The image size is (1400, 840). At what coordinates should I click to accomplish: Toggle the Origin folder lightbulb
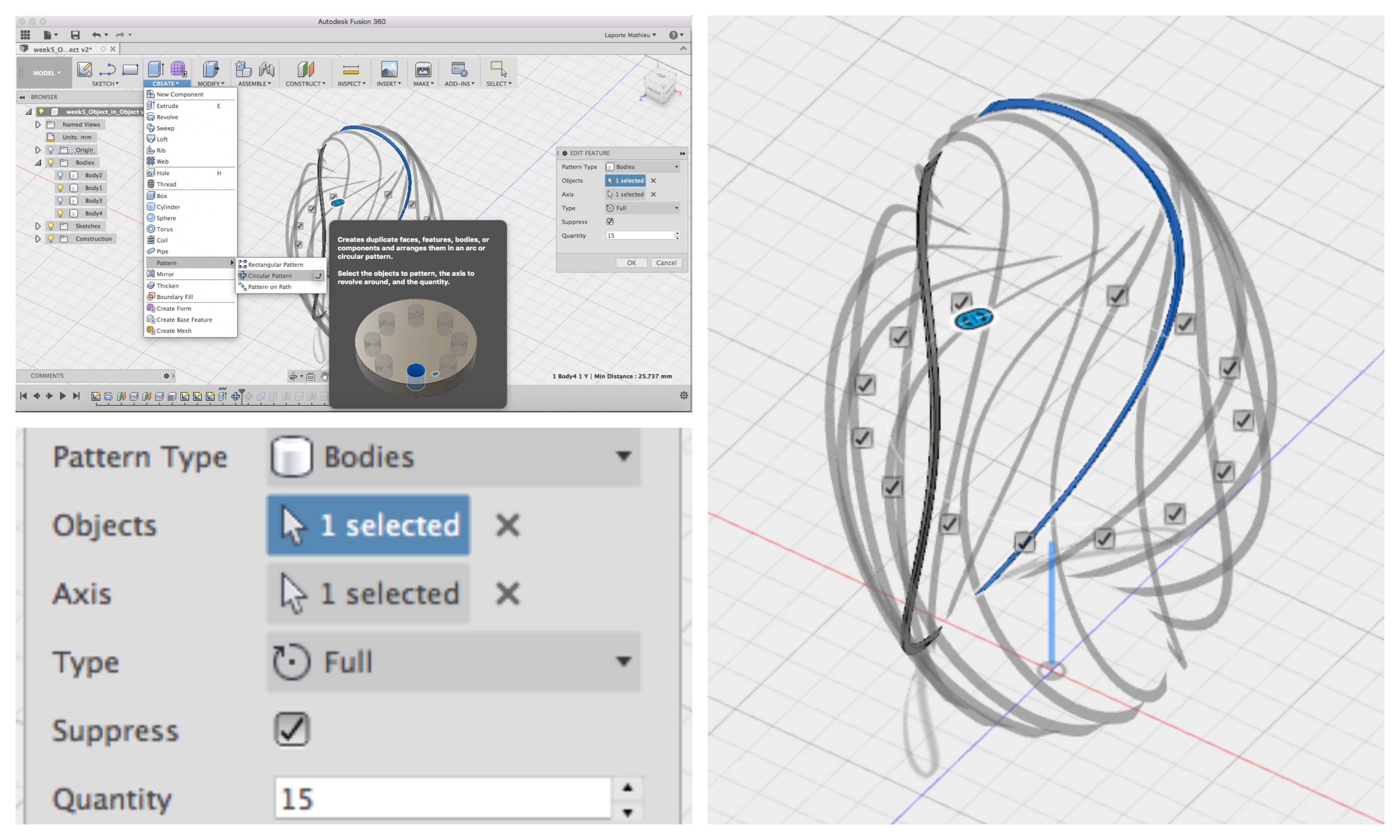51,150
